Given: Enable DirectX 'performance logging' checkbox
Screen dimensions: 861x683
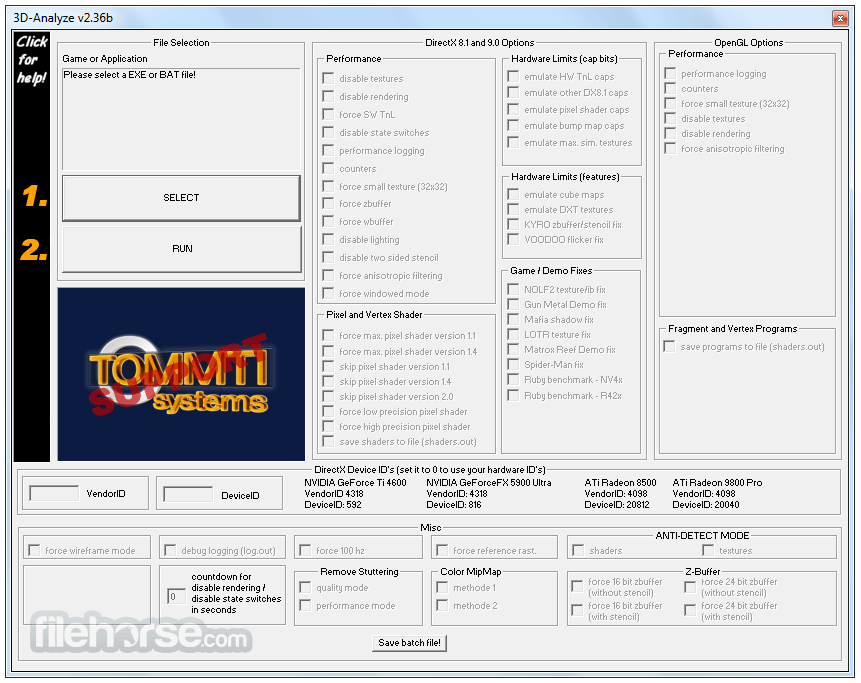Looking at the screenshot, I should click(328, 150).
